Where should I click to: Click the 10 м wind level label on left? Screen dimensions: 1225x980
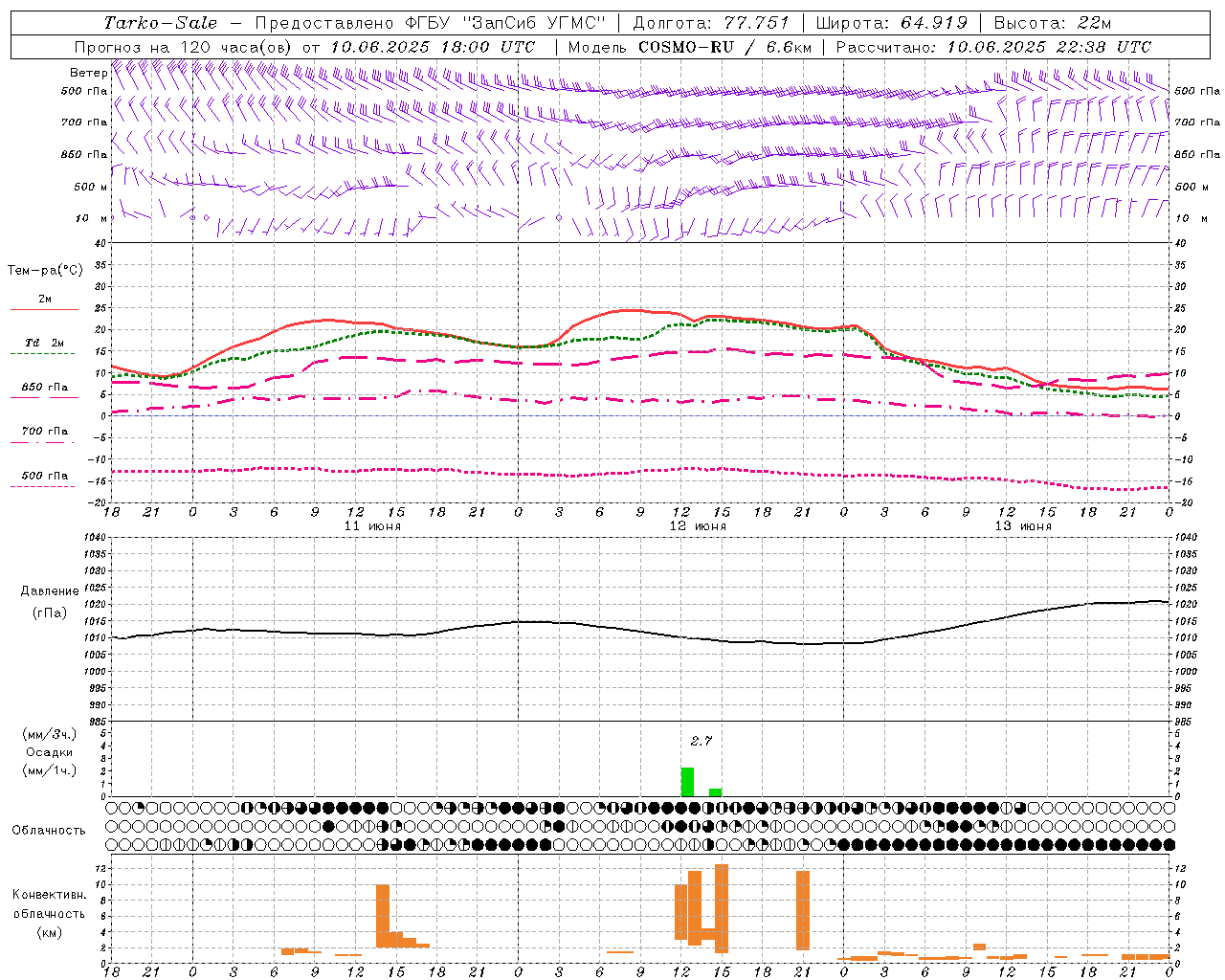tap(91, 218)
